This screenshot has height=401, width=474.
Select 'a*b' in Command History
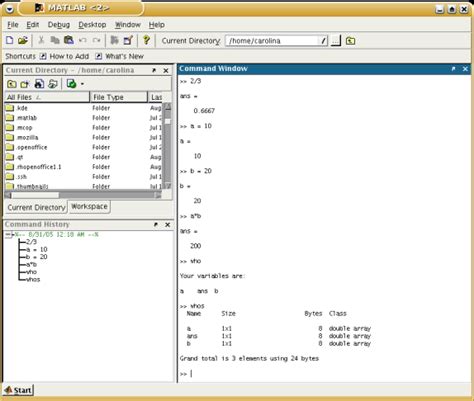(x=31, y=265)
